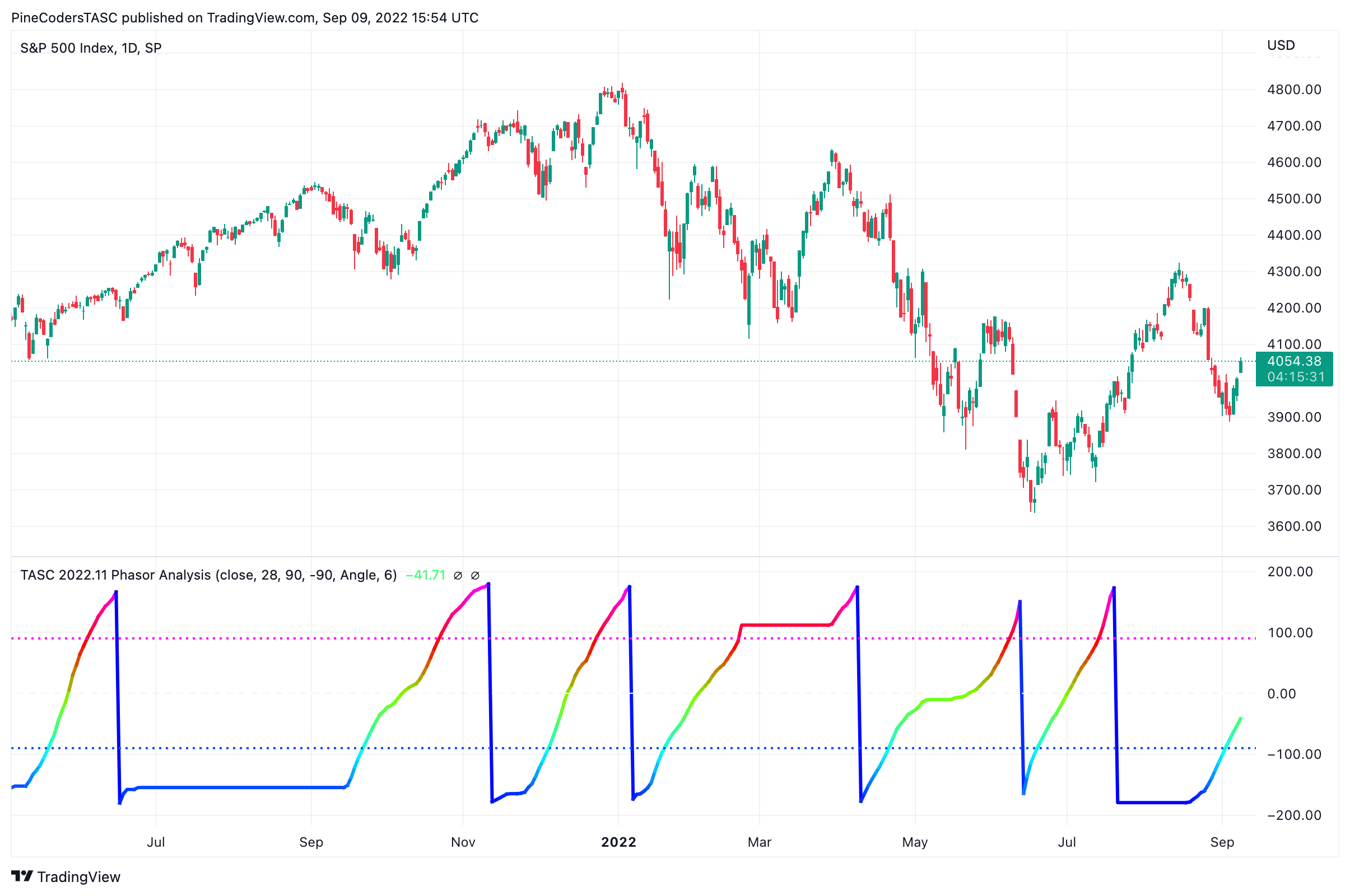Click the 4500.00 price axis label

1294,199
